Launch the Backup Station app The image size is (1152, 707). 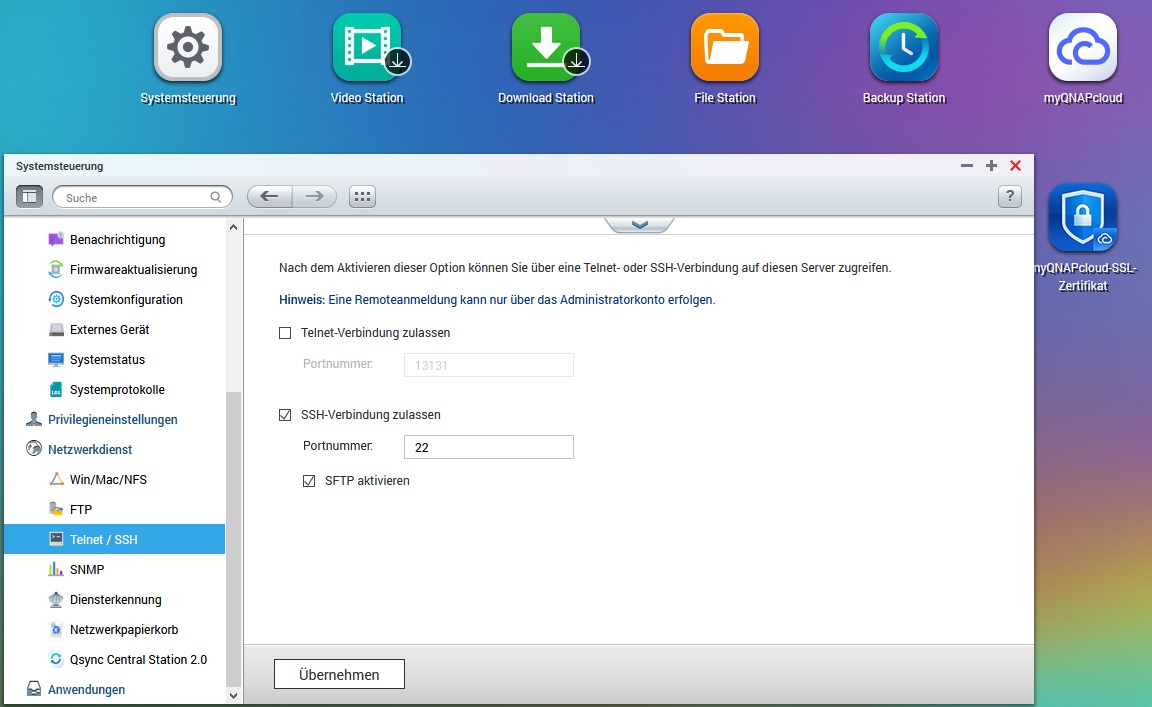[x=904, y=48]
